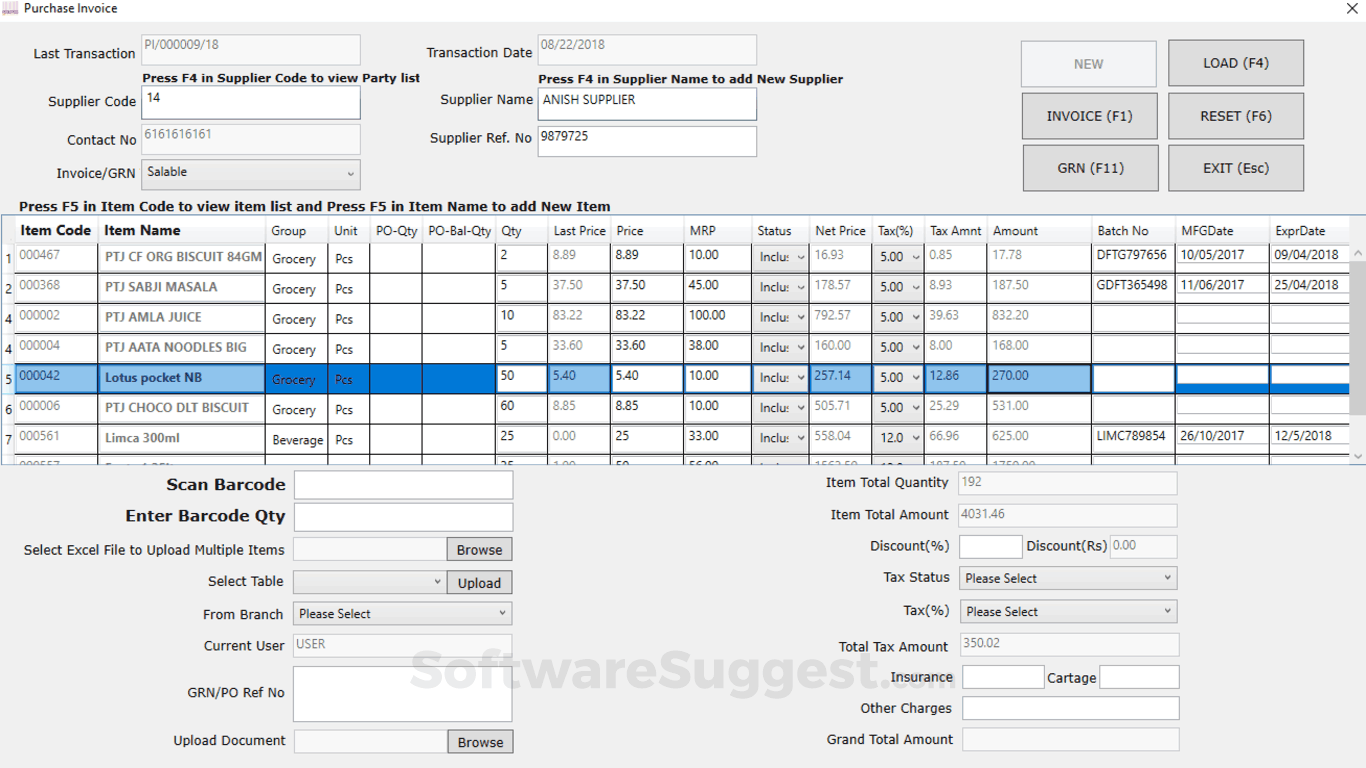
Task: Click the Purchase Invoice application icon
Action: 10,9
